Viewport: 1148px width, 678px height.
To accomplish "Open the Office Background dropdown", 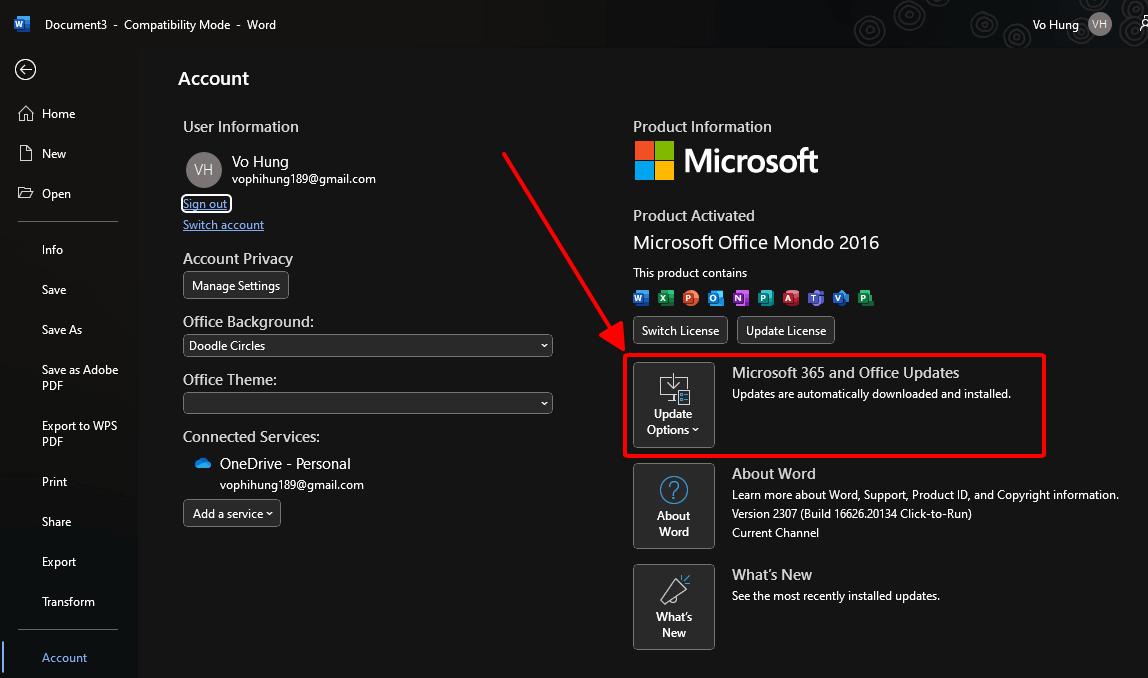I will pos(367,345).
